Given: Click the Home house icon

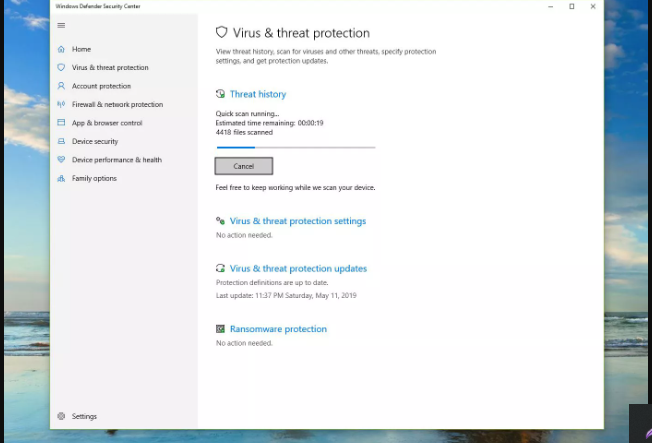Looking at the screenshot, I should pos(61,49).
